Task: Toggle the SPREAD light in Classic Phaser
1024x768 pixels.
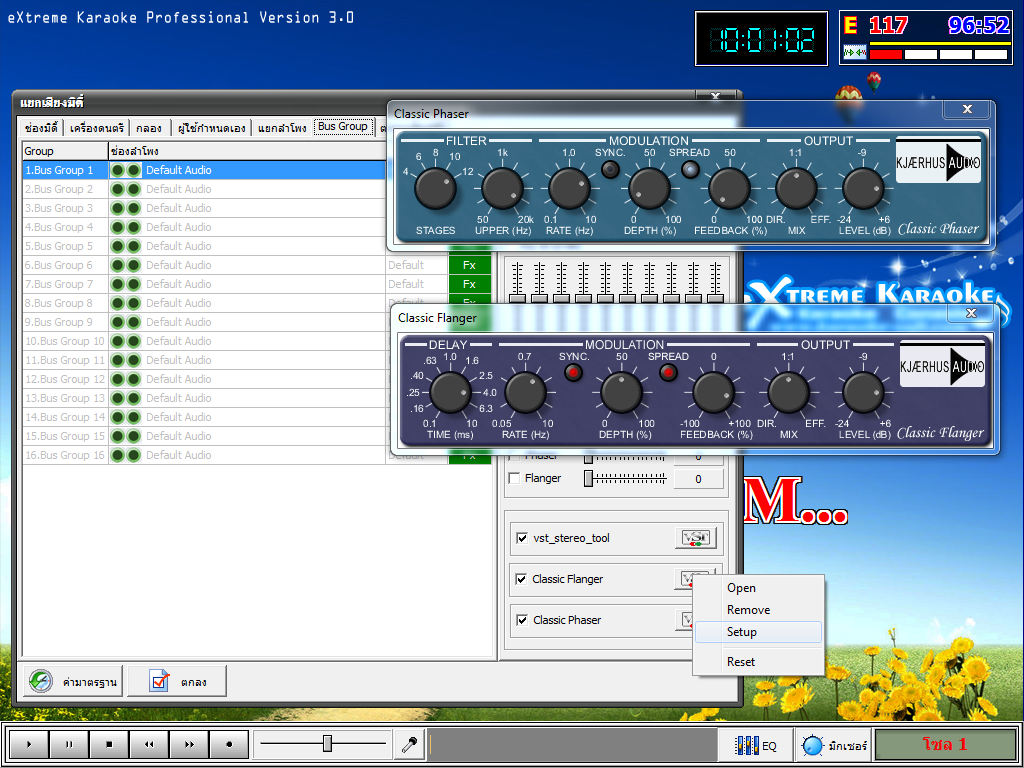Action: pos(690,170)
